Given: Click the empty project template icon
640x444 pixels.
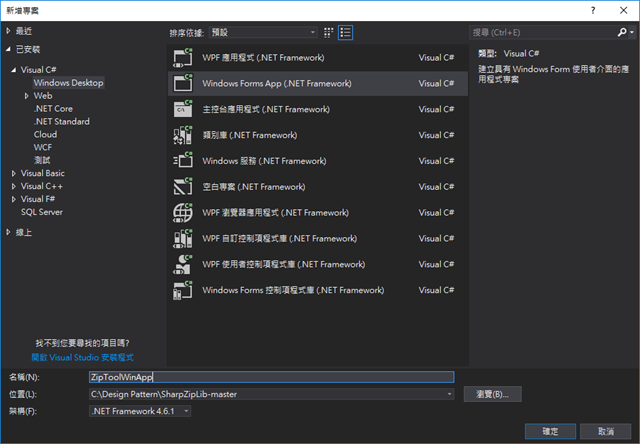Looking at the screenshot, I should pos(182,187).
